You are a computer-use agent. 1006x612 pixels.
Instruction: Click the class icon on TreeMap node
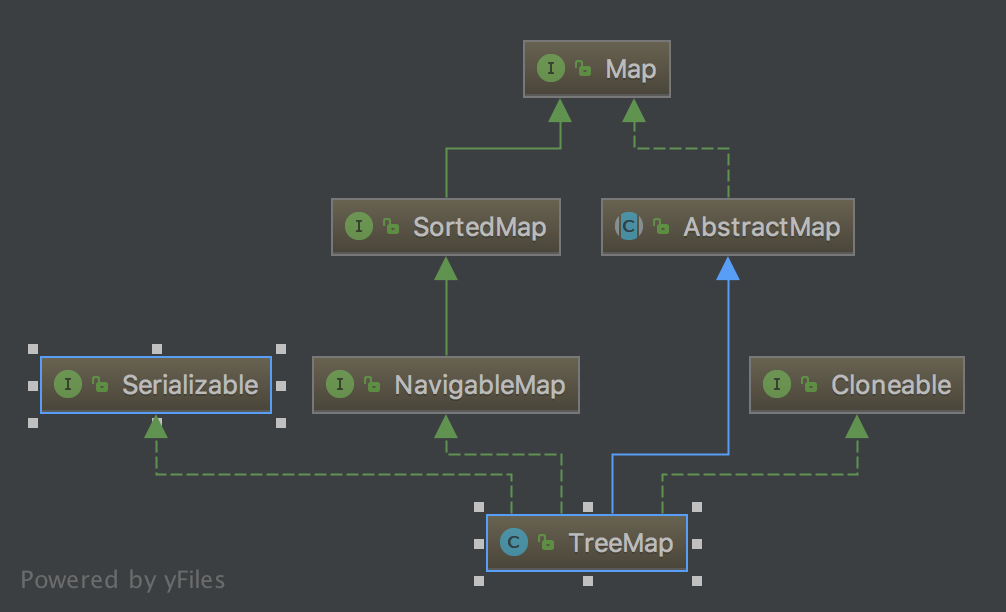tap(513, 543)
